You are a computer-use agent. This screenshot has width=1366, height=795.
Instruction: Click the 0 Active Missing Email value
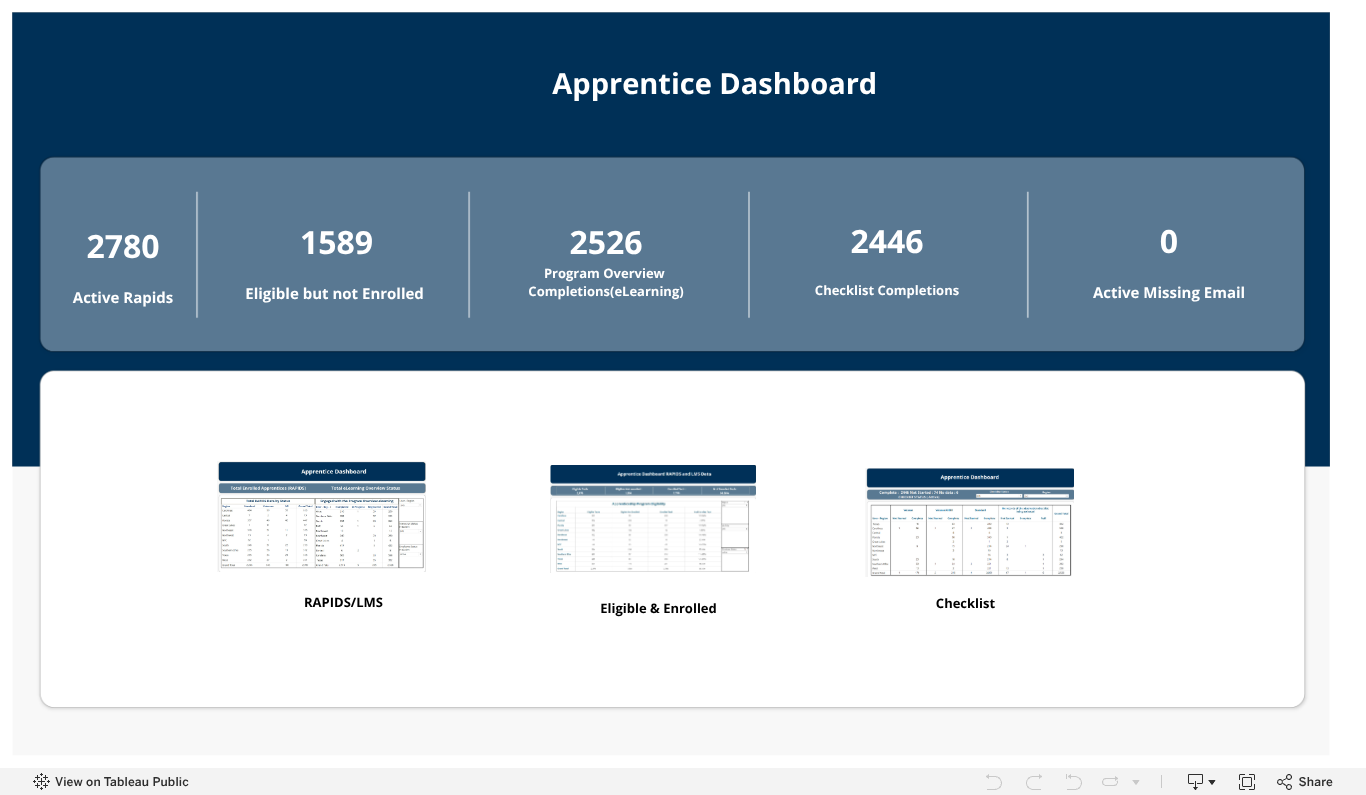[x=1169, y=241]
